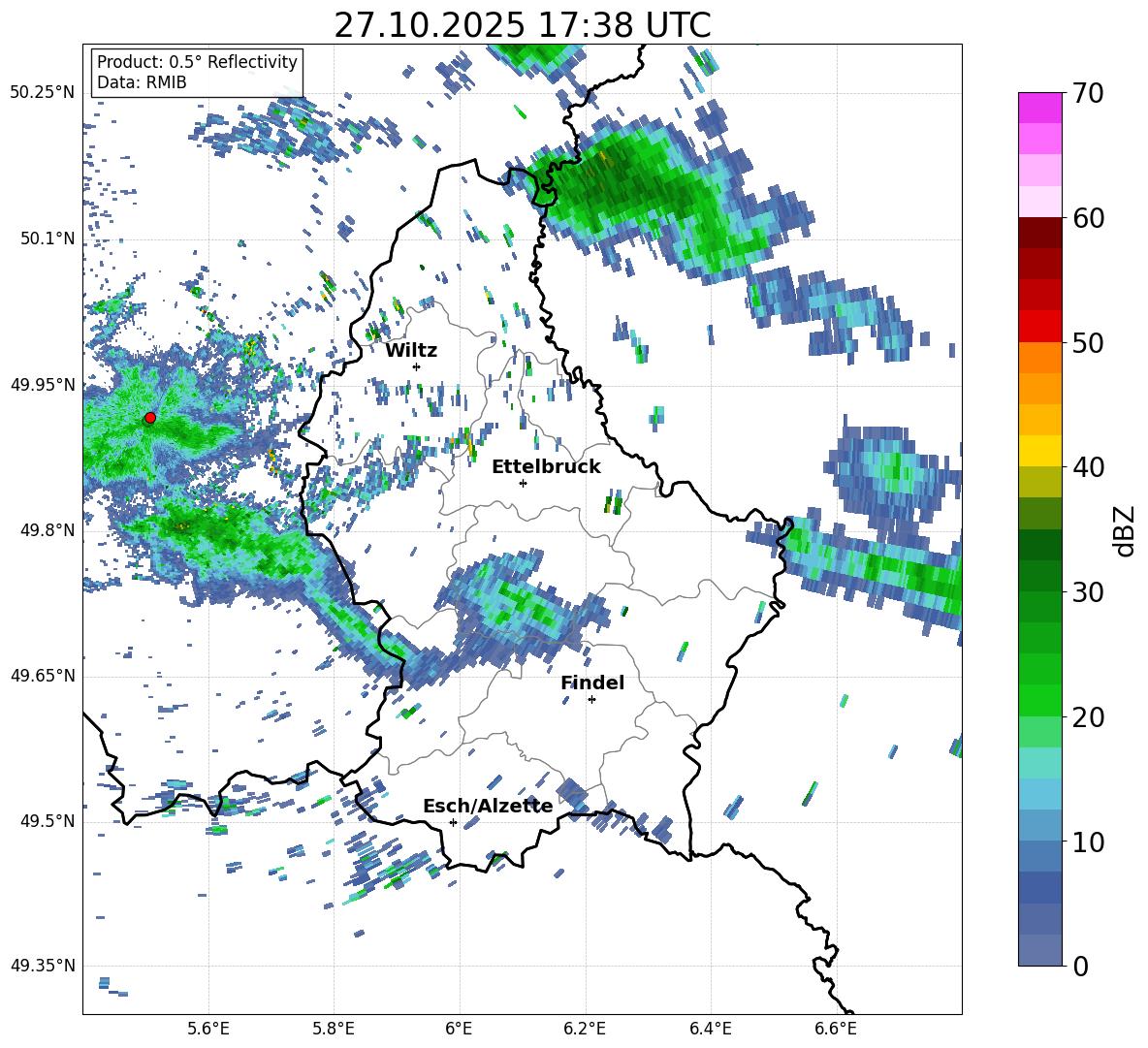Click the Ettelbruck city label

coord(546,467)
